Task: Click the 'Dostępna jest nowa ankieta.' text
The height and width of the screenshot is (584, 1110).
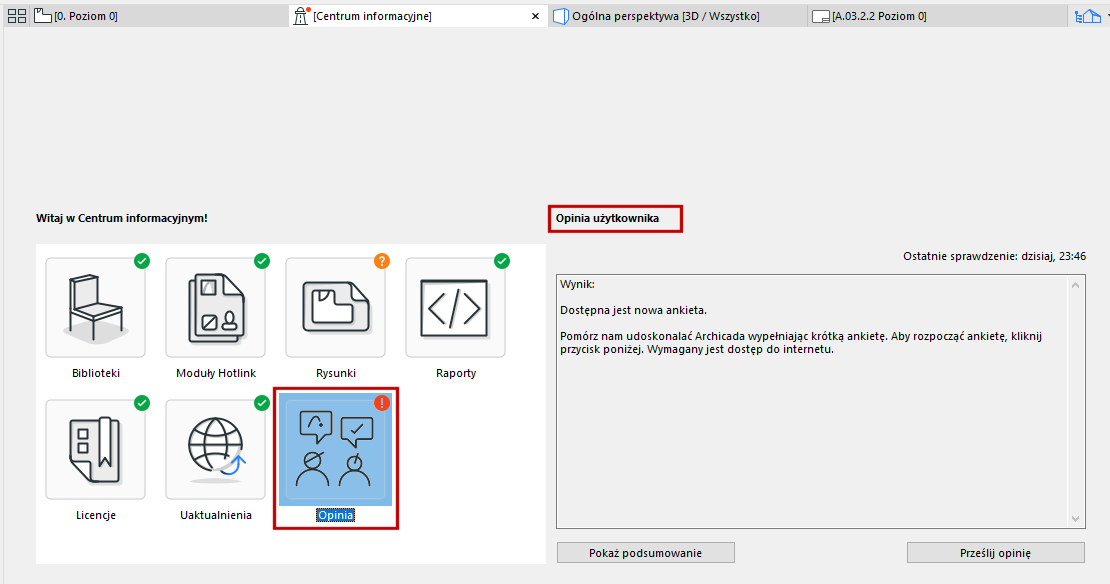Action: pos(634,310)
